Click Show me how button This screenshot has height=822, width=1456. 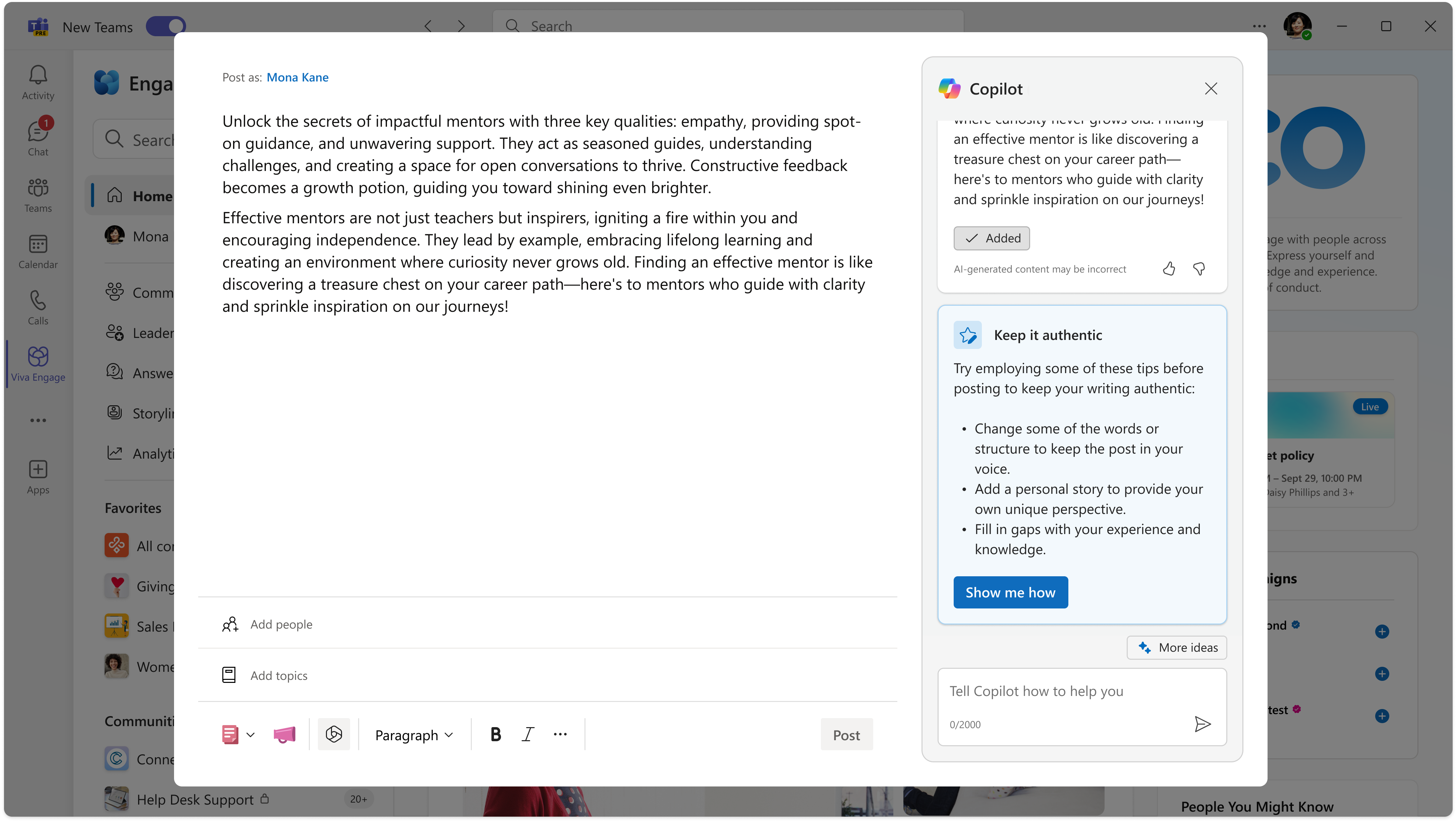click(x=1010, y=592)
